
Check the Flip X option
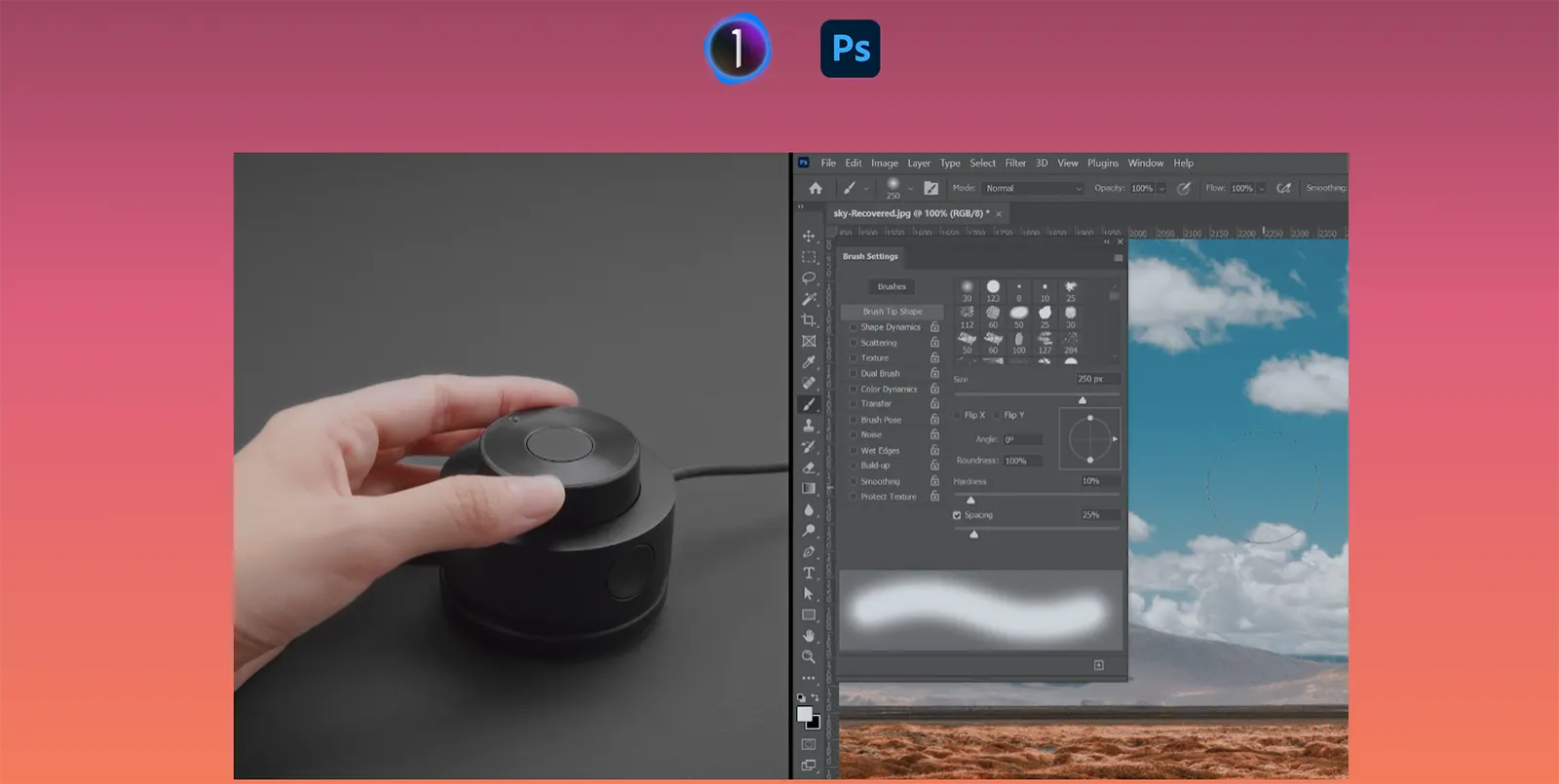pos(958,415)
